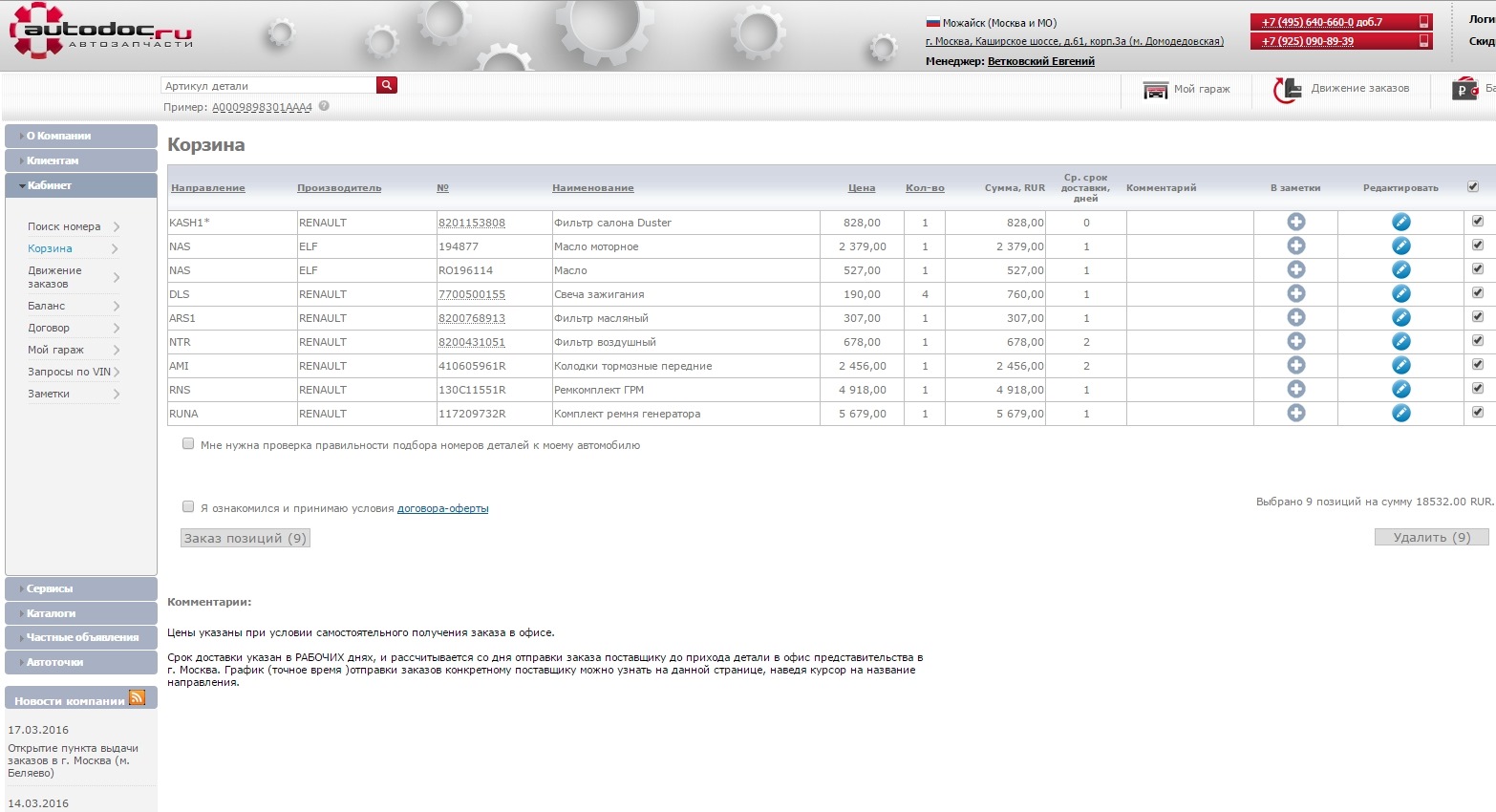The image size is (1496, 812).
Task: Open the договора-оферты link
Action: (x=442, y=508)
